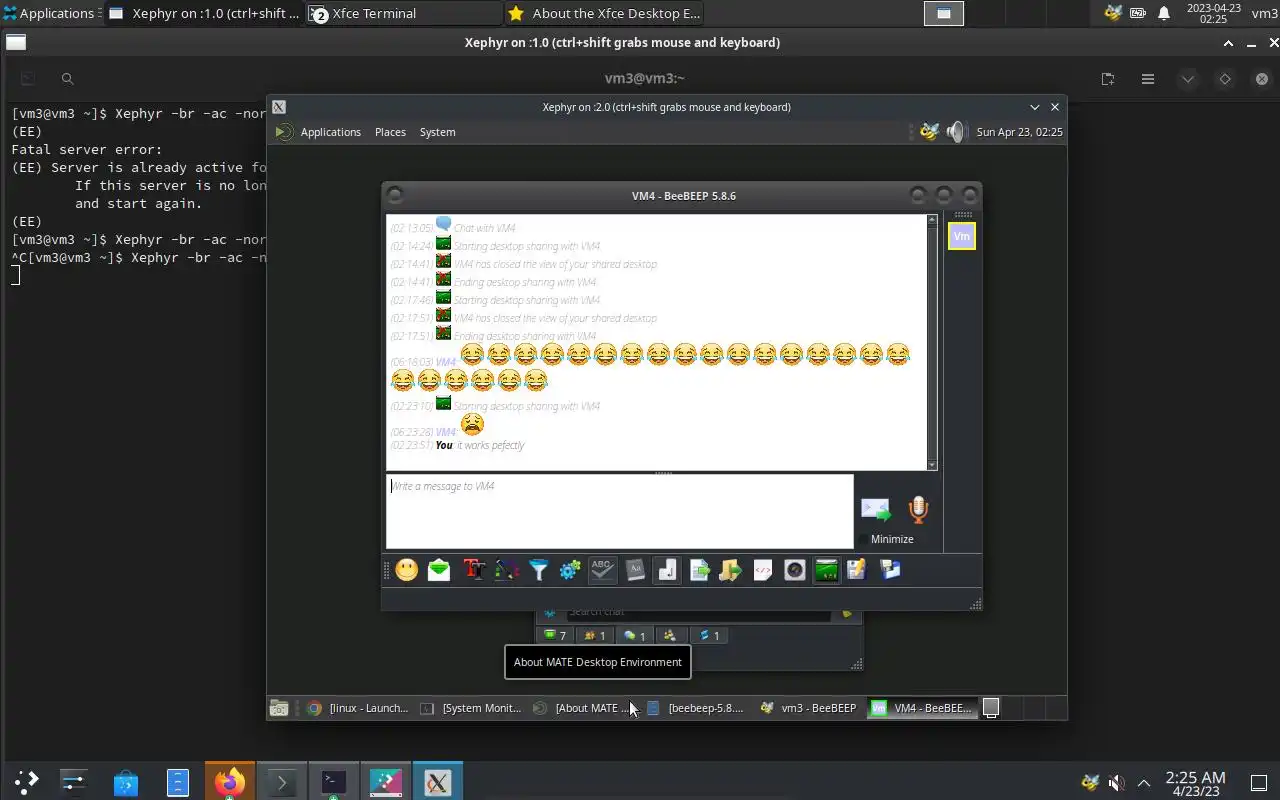Click the new terminal tab icon
1280x800 pixels.
click(x=1108, y=79)
